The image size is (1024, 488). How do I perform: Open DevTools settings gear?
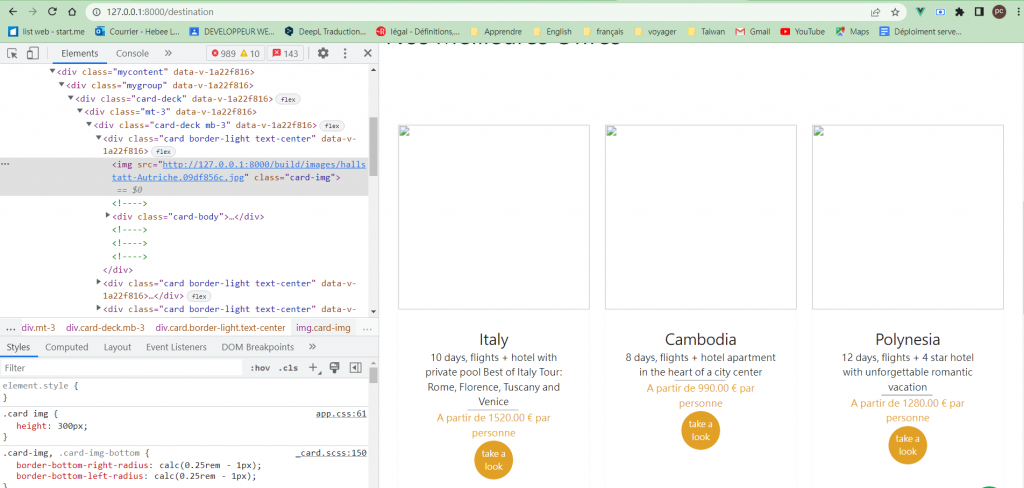[323, 54]
